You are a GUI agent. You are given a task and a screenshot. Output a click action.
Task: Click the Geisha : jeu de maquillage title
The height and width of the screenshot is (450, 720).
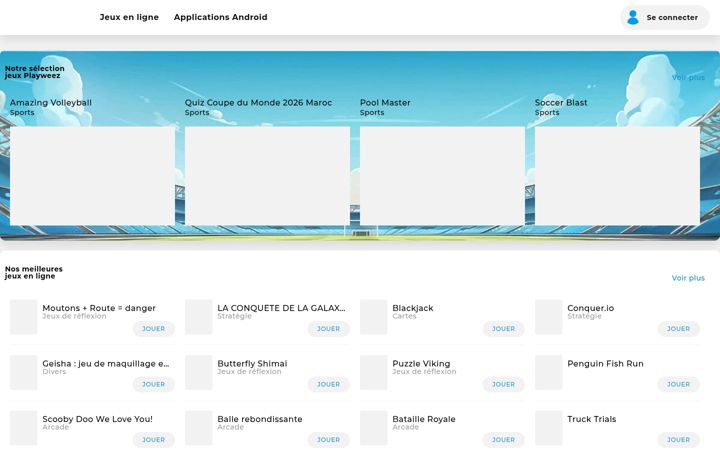(x=106, y=364)
